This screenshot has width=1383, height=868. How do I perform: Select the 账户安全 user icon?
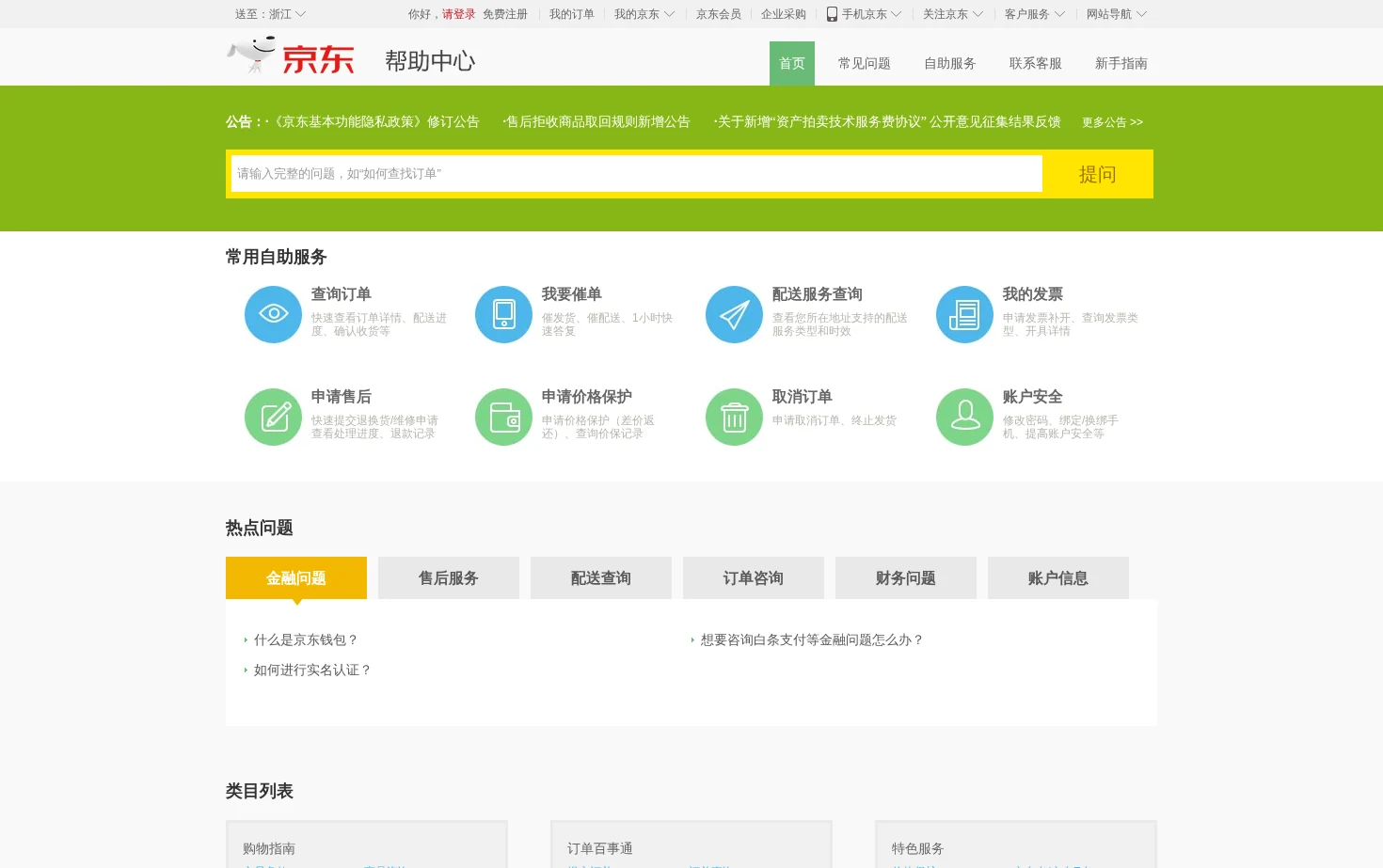(964, 417)
